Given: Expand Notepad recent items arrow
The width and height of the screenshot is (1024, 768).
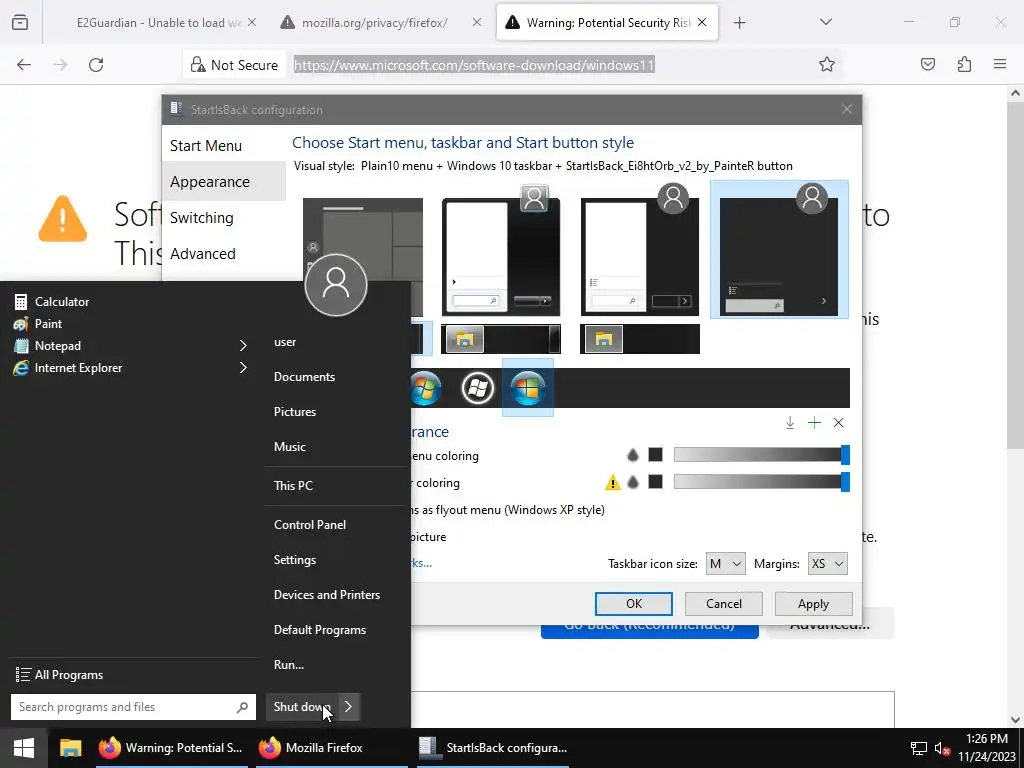Looking at the screenshot, I should 243,345.
